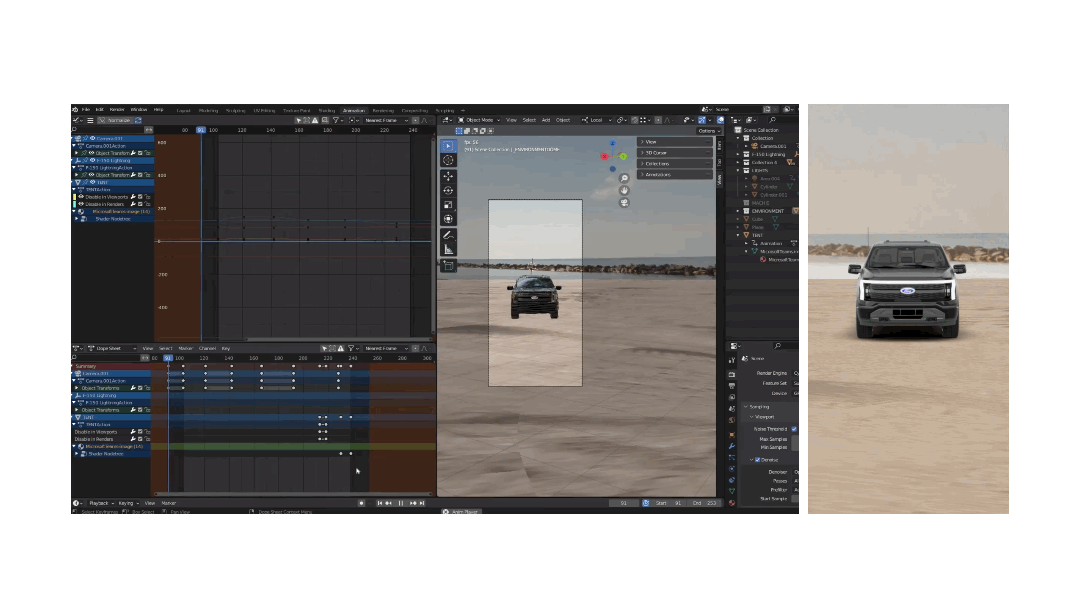Open the Object Mode dropdown
The image size is (1080, 608).
pyautogui.click(x=479, y=120)
